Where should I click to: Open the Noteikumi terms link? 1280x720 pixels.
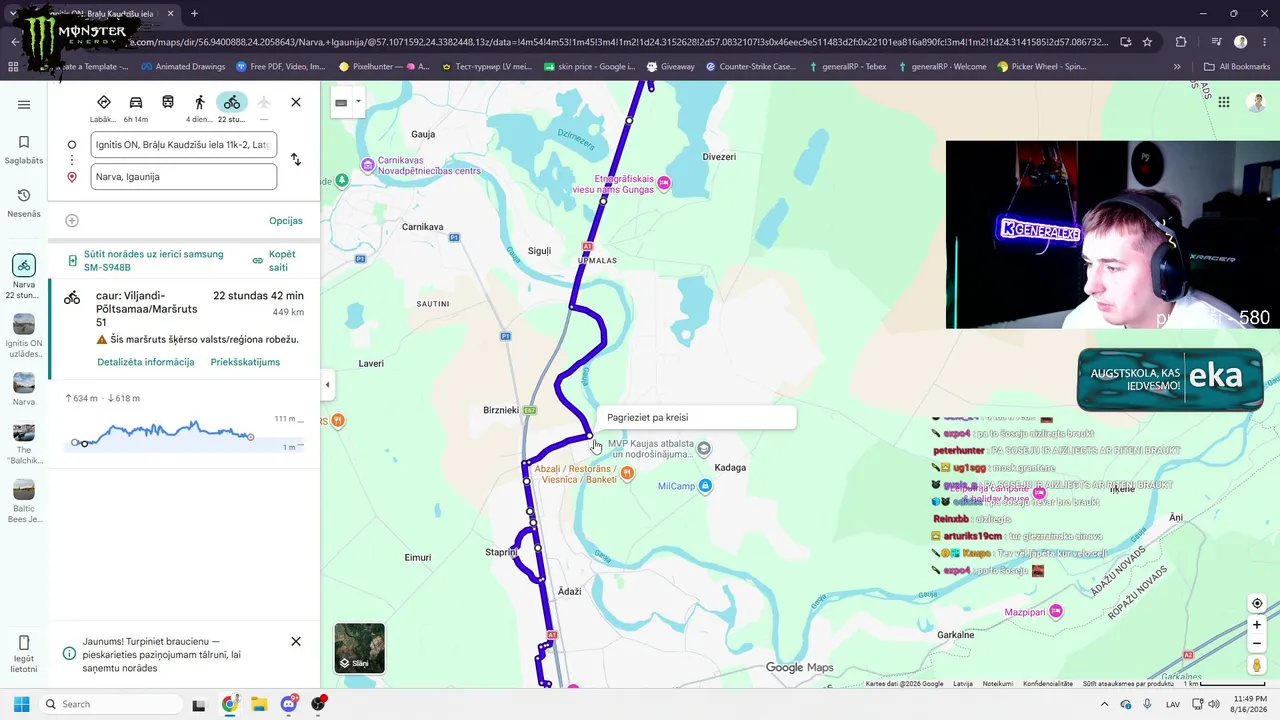997,684
